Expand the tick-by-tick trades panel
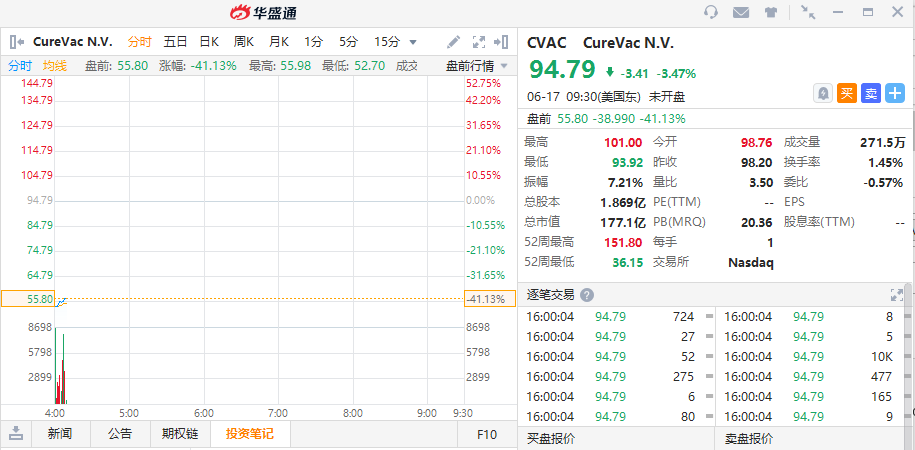The height and width of the screenshot is (450, 915). tap(897, 295)
